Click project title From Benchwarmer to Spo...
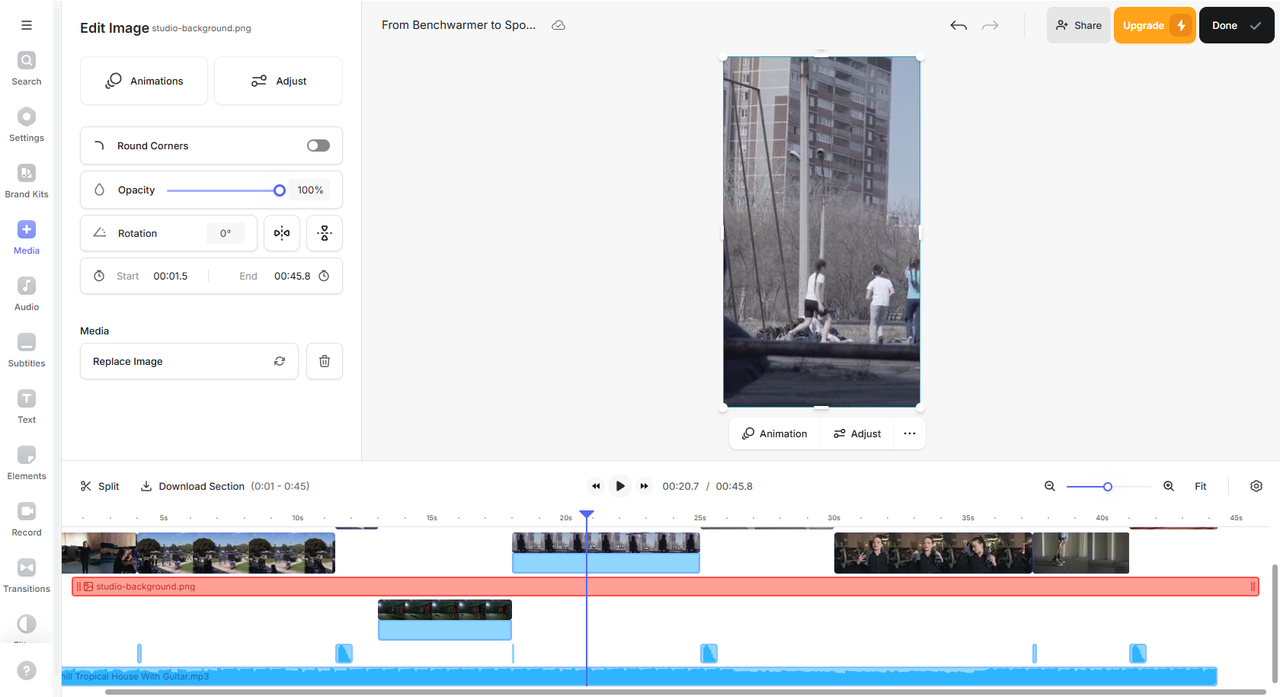The image size is (1280, 697). coord(458,25)
